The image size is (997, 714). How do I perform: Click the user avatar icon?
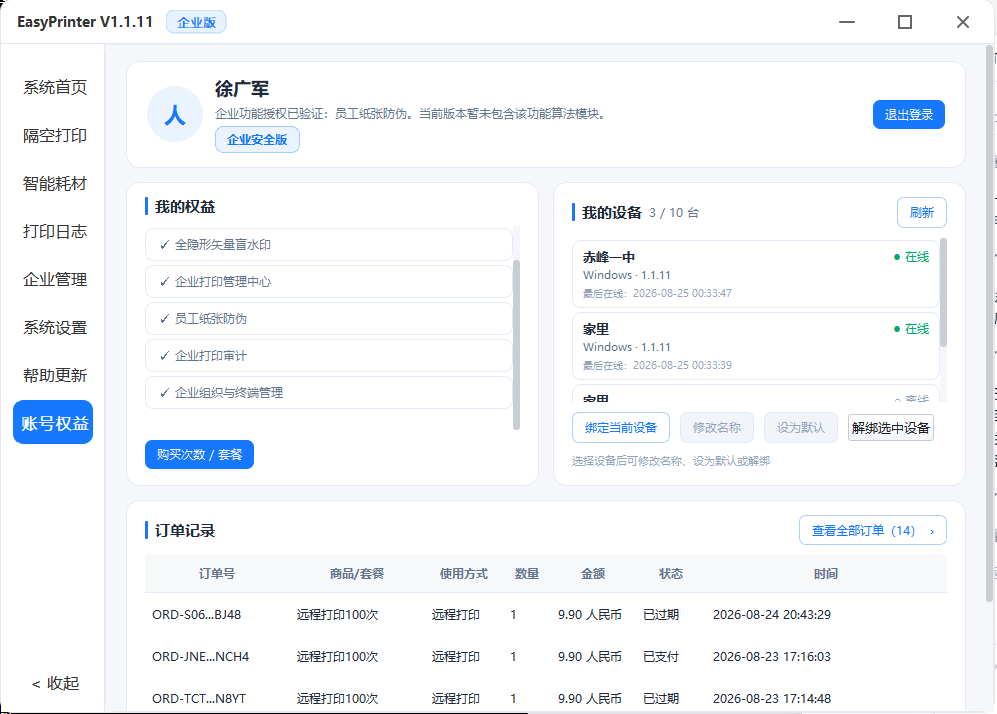click(x=175, y=114)
